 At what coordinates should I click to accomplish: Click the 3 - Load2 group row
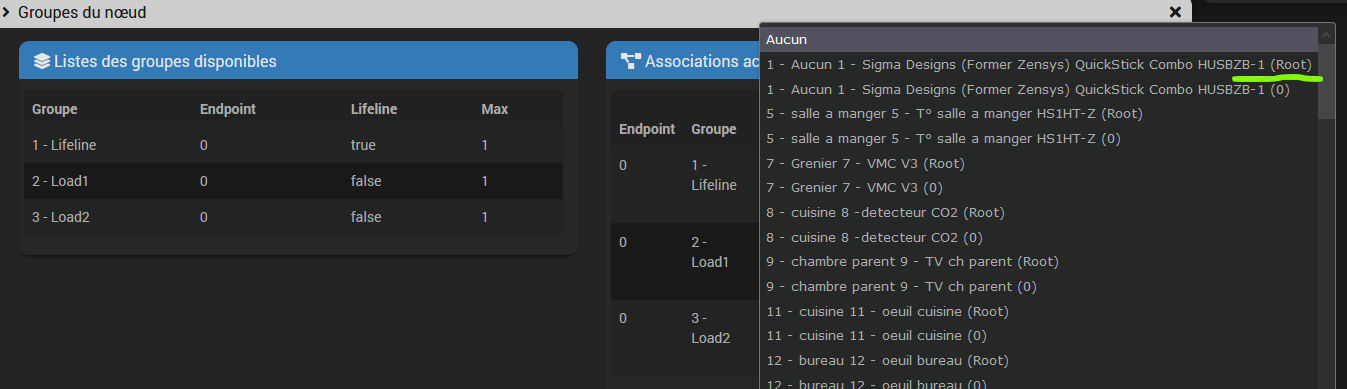[x=293, y=217]
